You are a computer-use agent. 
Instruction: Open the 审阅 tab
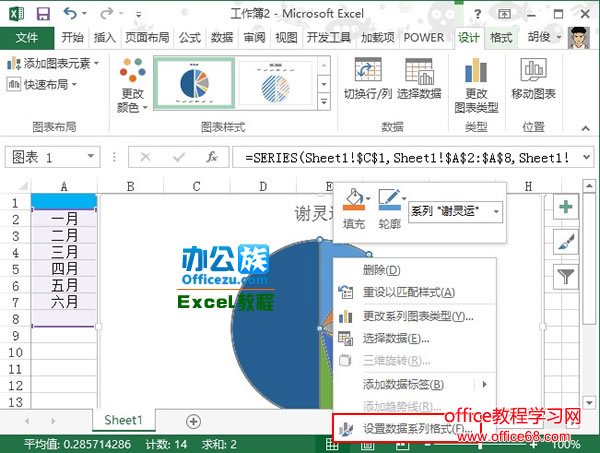254,37
